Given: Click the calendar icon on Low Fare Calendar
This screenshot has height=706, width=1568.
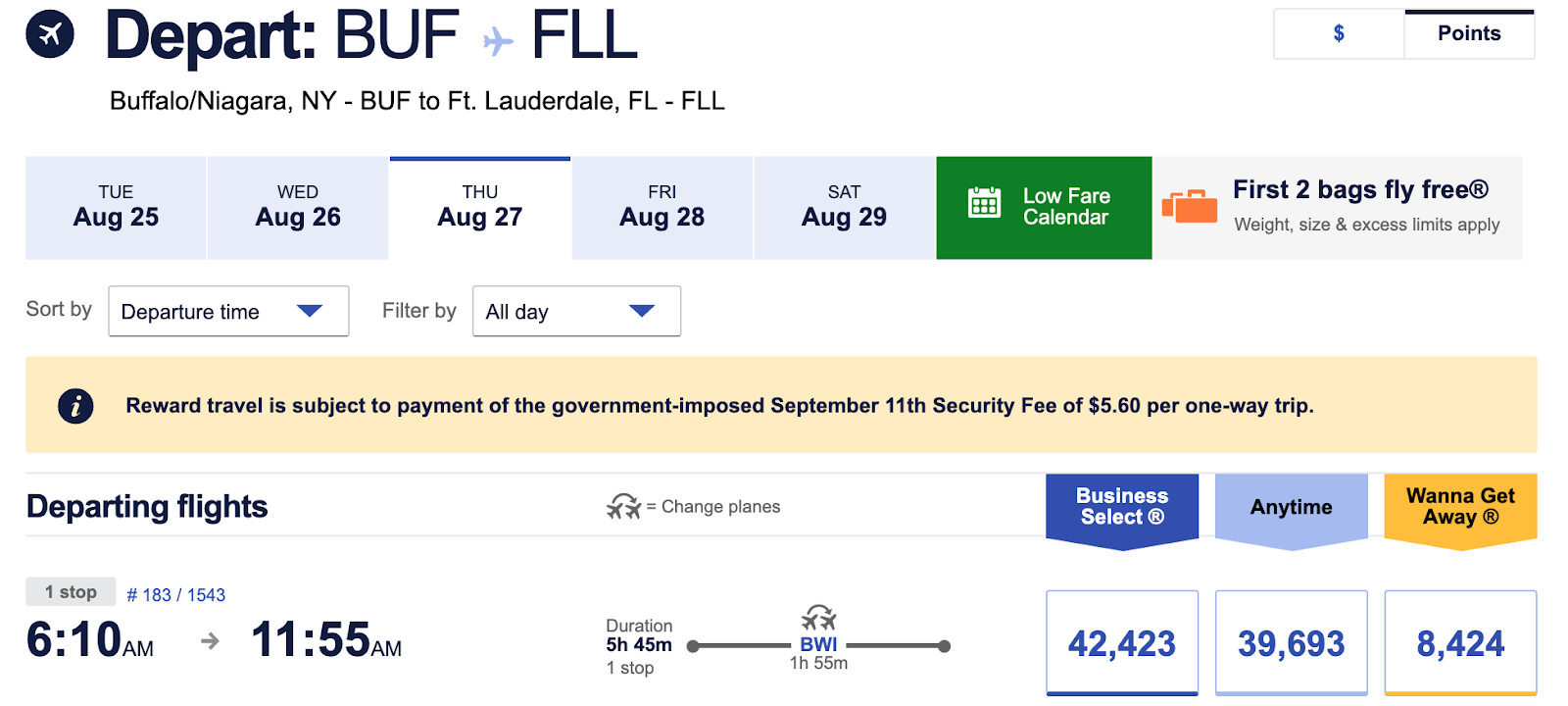Looking at the screenshot, I should (984, 203).
